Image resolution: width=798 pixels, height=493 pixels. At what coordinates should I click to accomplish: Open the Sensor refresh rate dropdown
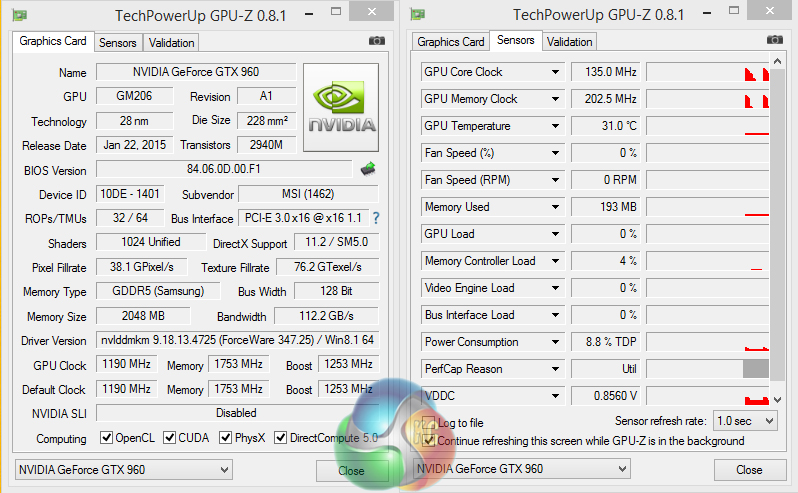click(x=745, y=421)
